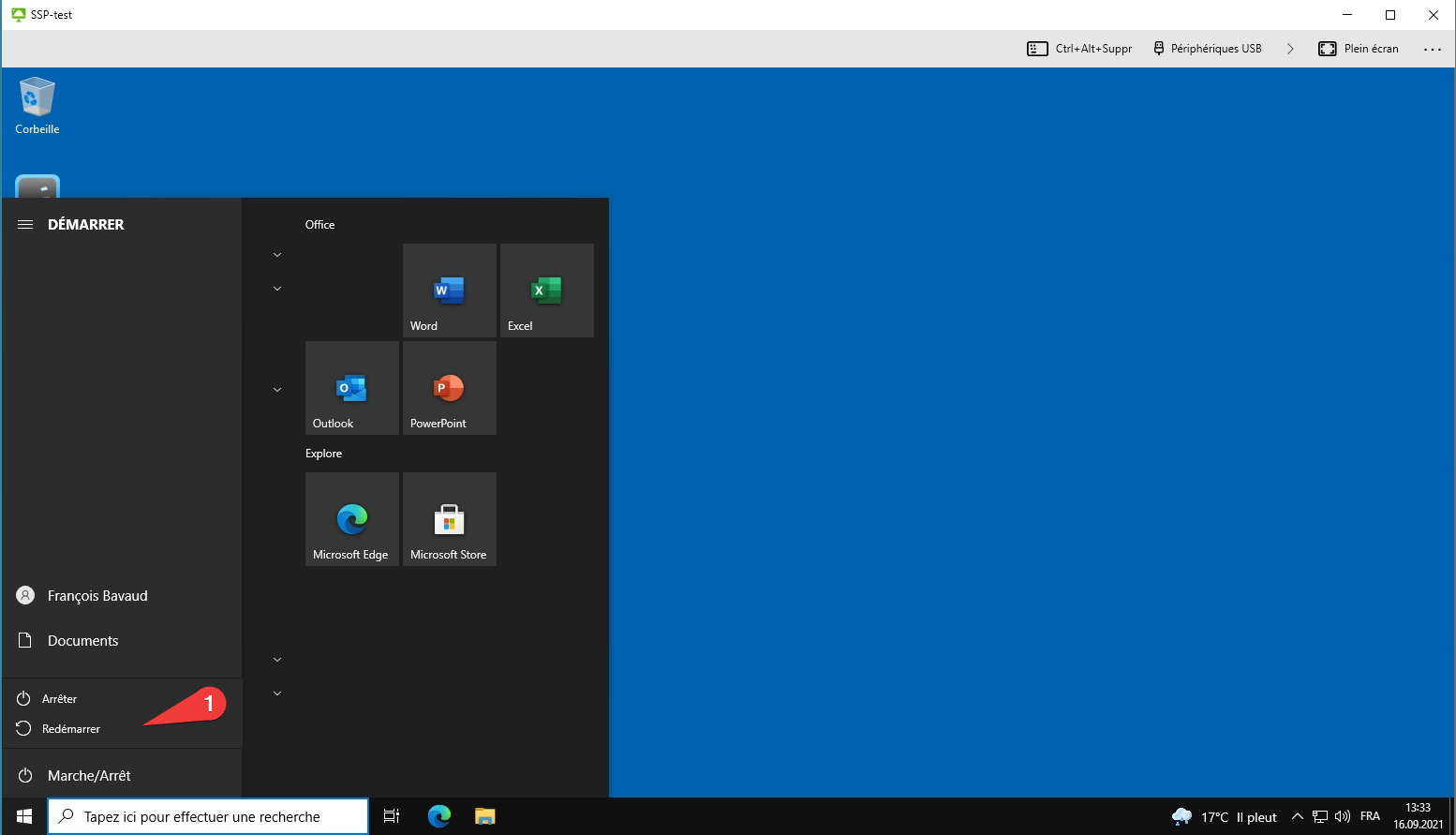This screenshot has height=835, width=1456.
Task: Open Task View in the taskbar
Action: click(392, 816)
